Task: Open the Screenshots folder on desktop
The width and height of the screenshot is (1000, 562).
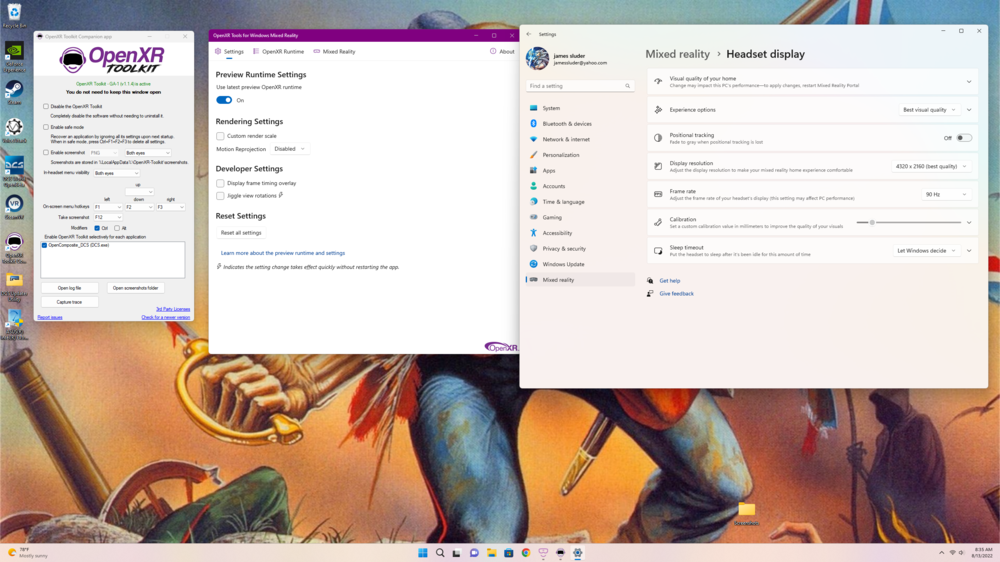Action: (x=747, y=514)
